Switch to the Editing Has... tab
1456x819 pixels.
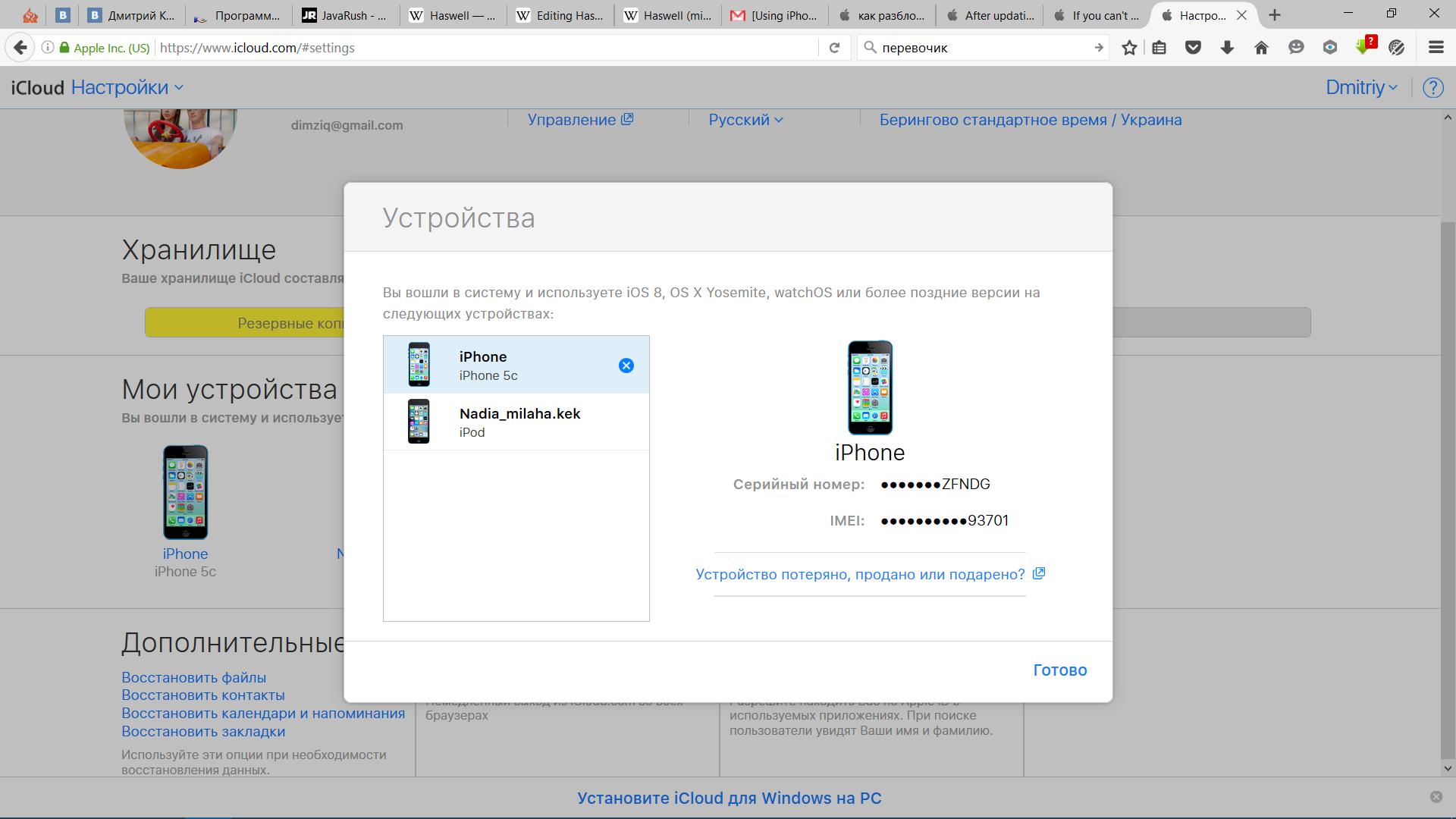pyautogui.click(x=560, y=15)
